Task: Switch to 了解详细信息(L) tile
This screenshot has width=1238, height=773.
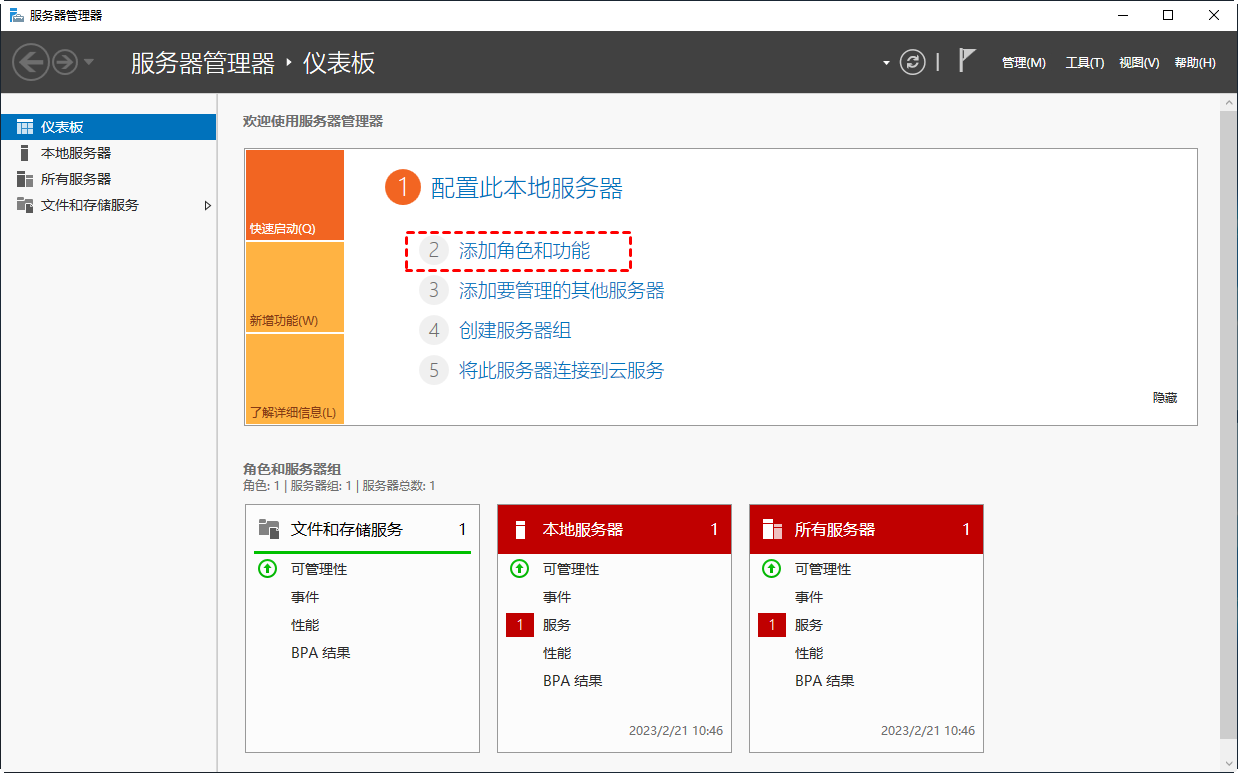Action: tap(294, 378)
